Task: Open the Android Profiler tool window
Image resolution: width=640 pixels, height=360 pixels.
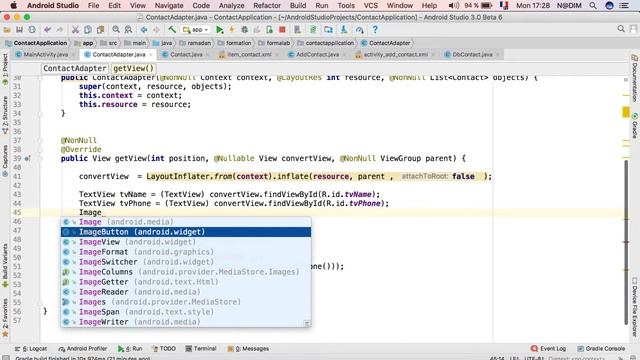Action: (83, 349)
